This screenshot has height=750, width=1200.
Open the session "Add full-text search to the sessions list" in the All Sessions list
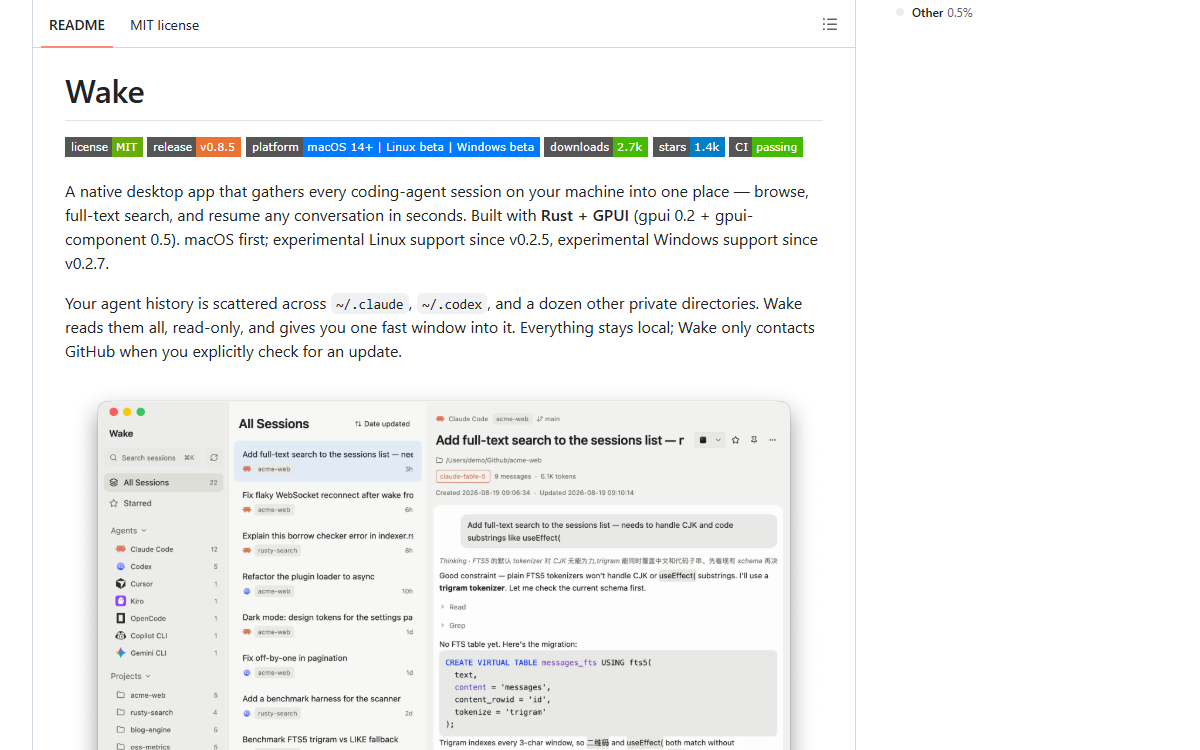(328, 461)
